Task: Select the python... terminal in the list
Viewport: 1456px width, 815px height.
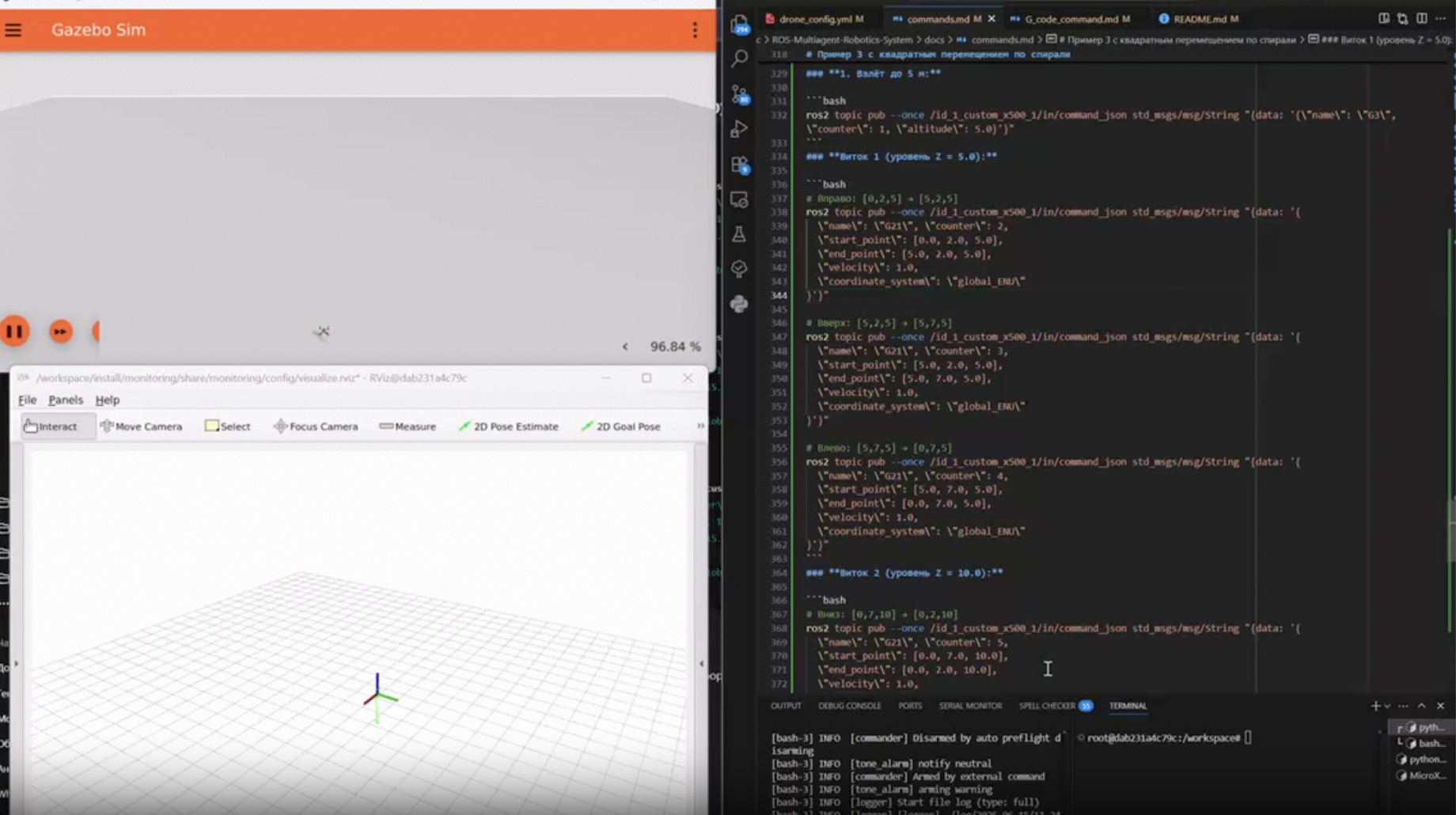Action: tap(1424, 760)
